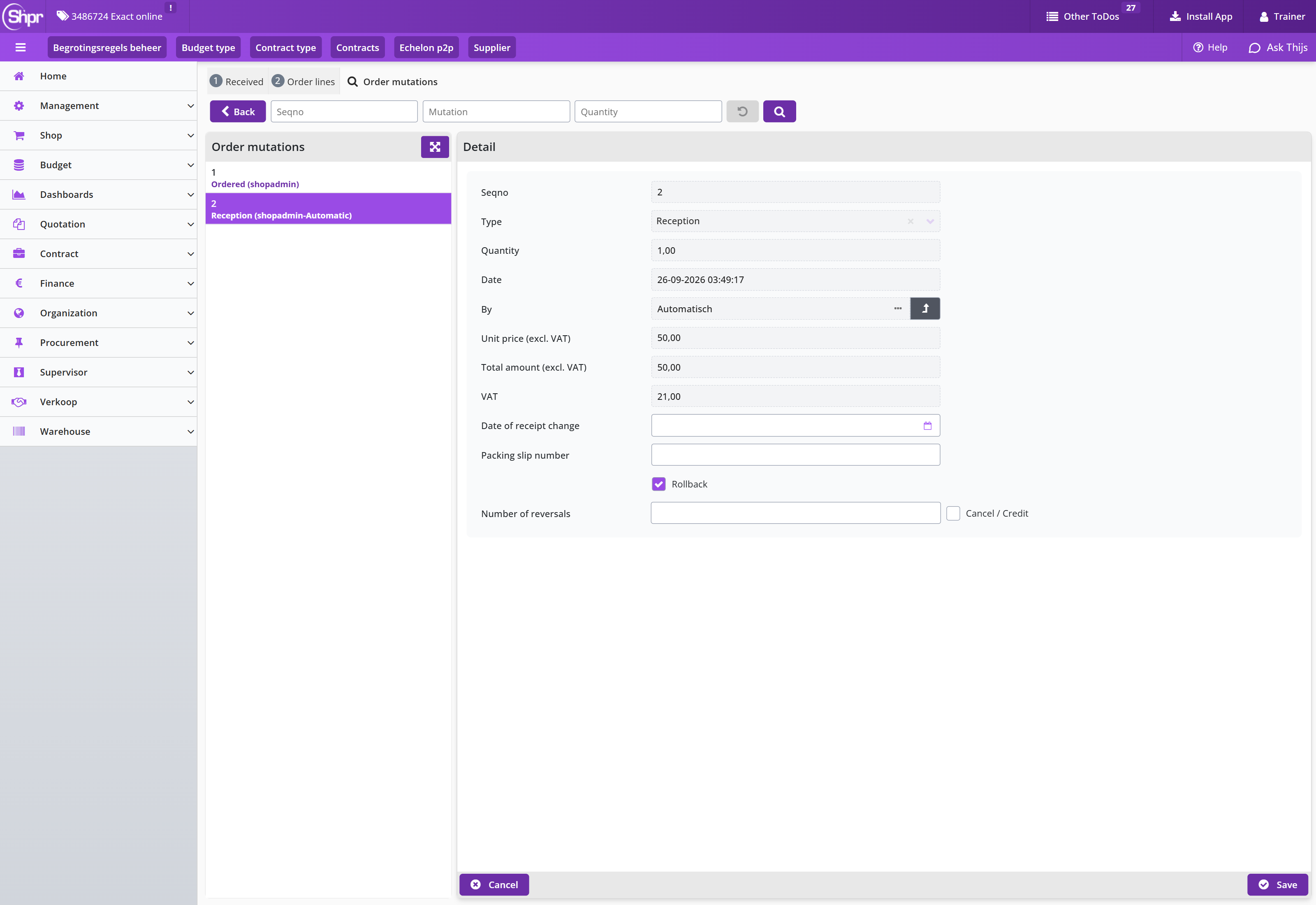The width and height of the screenshot is (1316, 905).
Task: Click the alert badge beside Exact online
Action: 170,7
